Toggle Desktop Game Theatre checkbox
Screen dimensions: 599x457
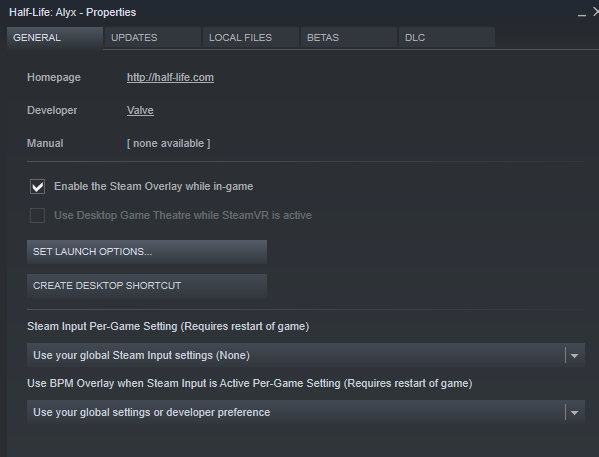coord(37,216)
